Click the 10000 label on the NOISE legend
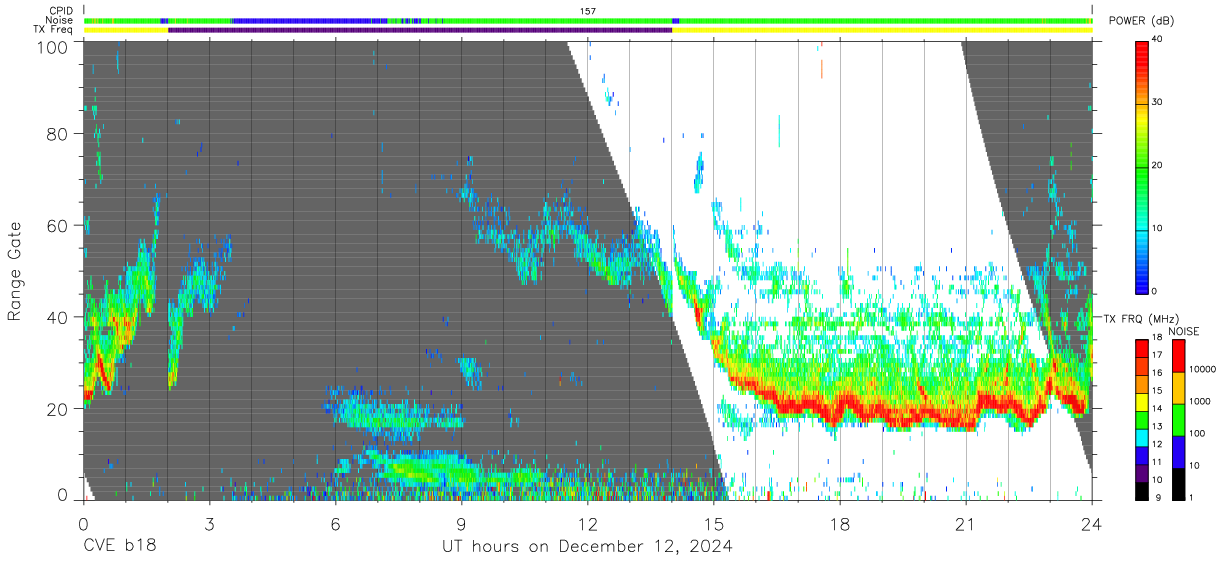 [1203, 369]
